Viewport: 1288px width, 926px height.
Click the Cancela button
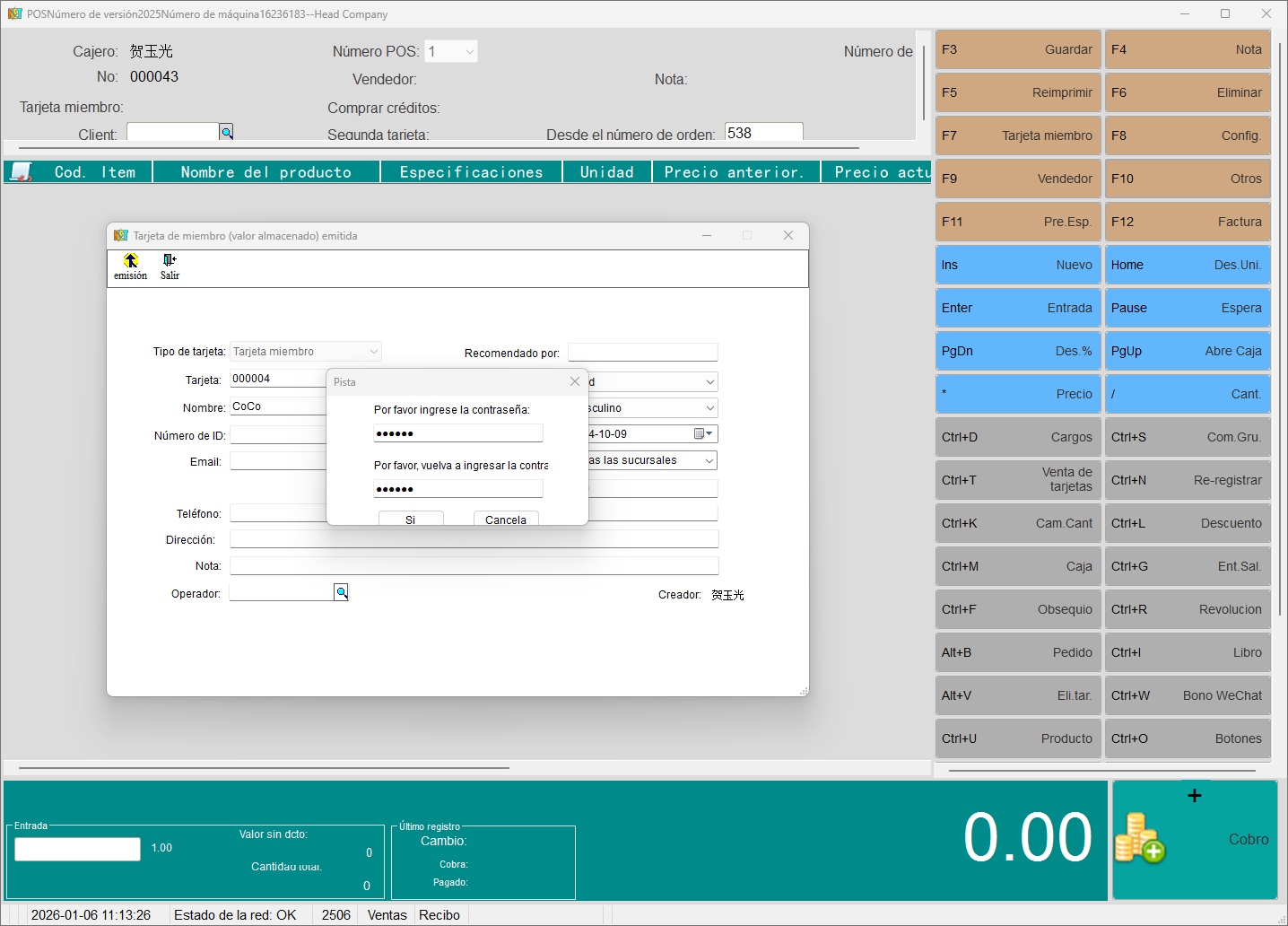tap(506, 519)
